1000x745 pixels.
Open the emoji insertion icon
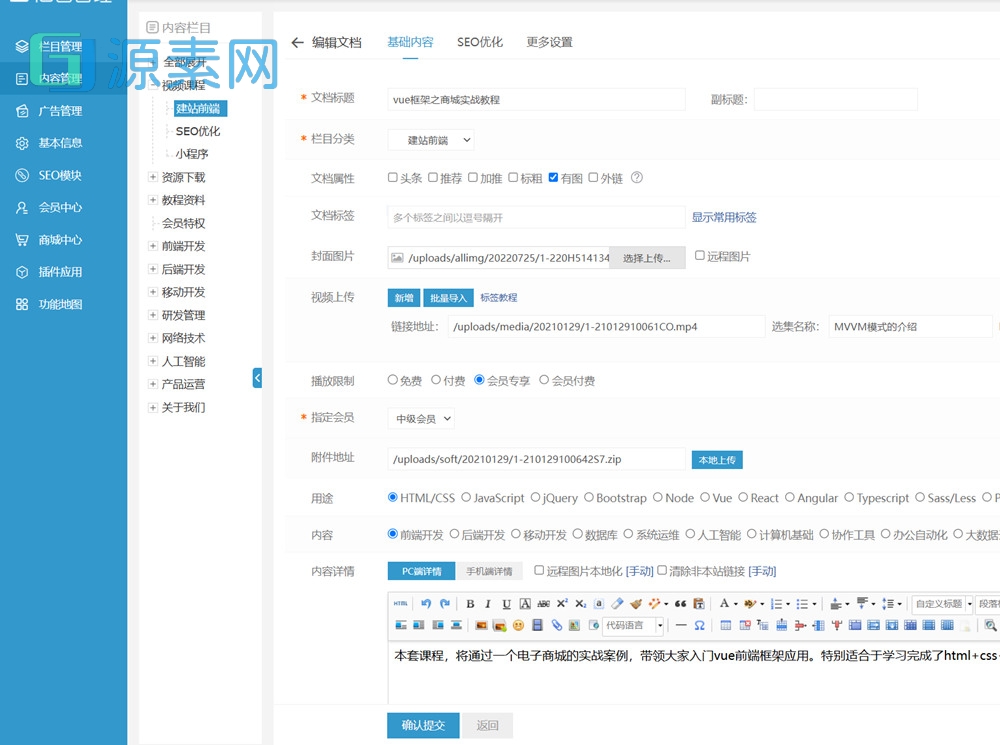click(520, 625)
